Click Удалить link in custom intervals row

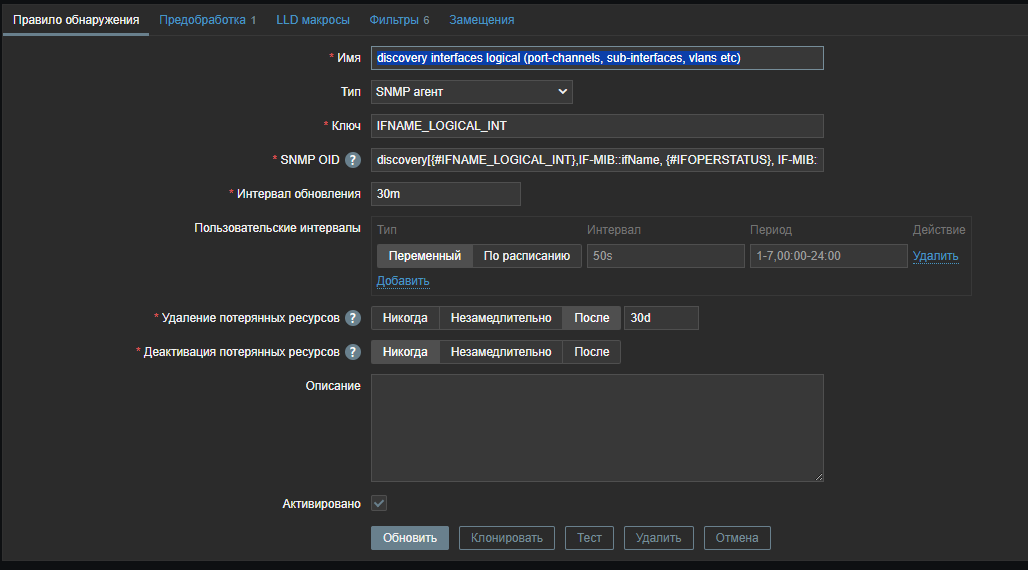click(936, 256)
